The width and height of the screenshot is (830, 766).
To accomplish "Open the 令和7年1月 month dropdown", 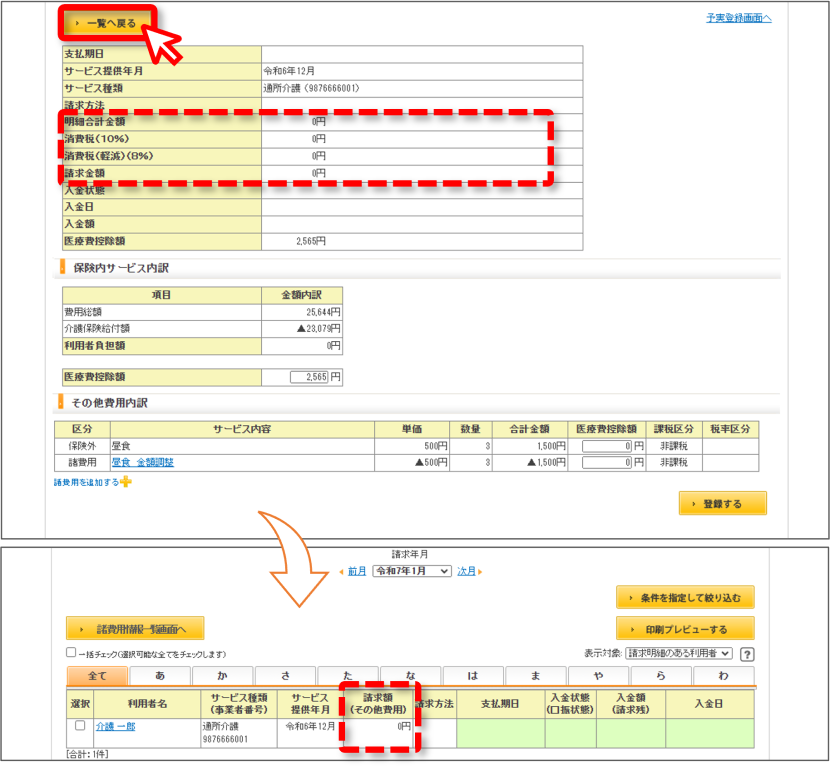I will [412, 571].
